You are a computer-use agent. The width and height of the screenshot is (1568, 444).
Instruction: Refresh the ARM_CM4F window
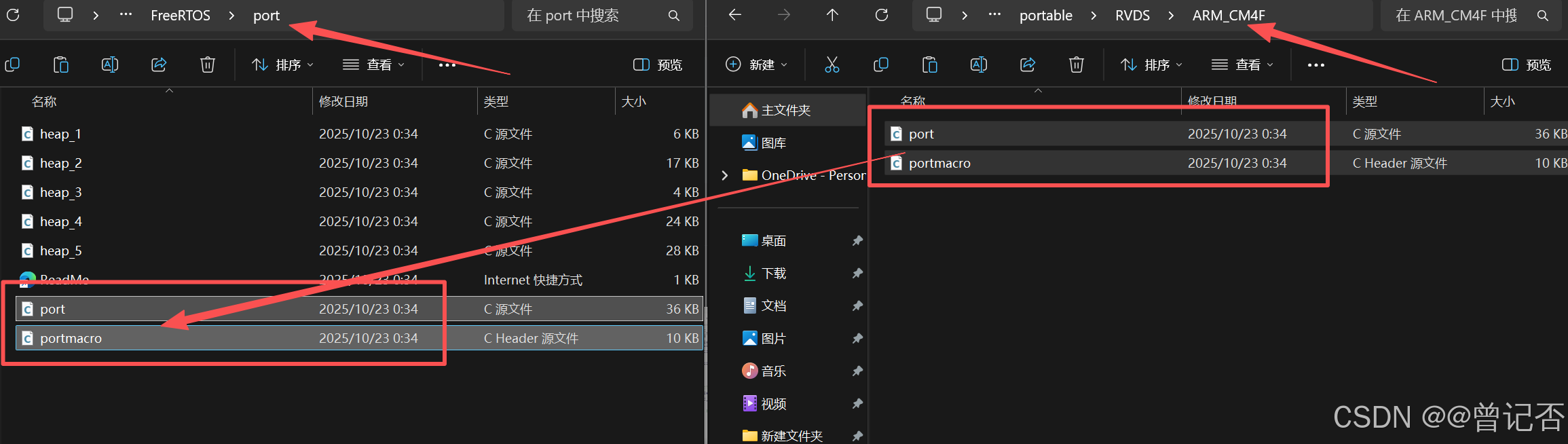pos(882,14)
